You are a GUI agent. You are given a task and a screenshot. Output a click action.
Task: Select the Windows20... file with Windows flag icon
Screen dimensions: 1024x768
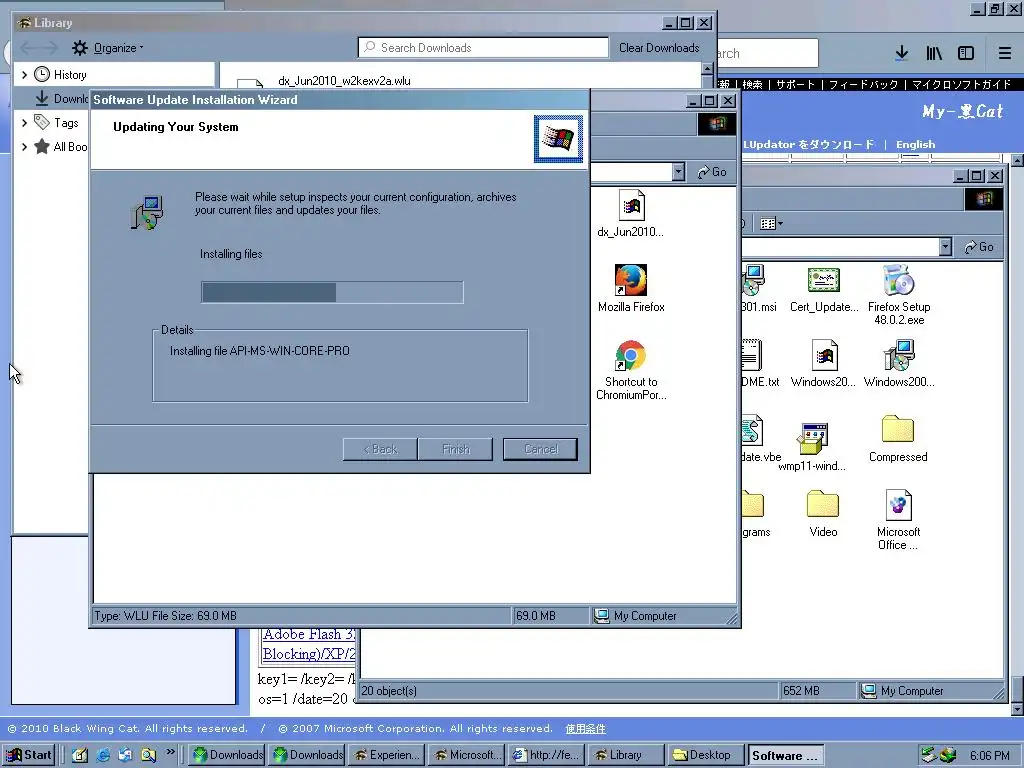click(x=823, y=364)
